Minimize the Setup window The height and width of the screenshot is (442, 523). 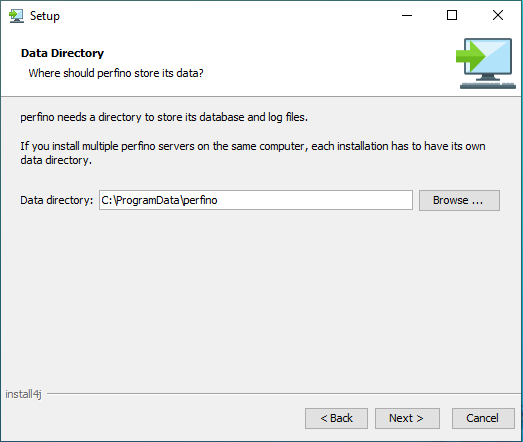pos(407,15)
